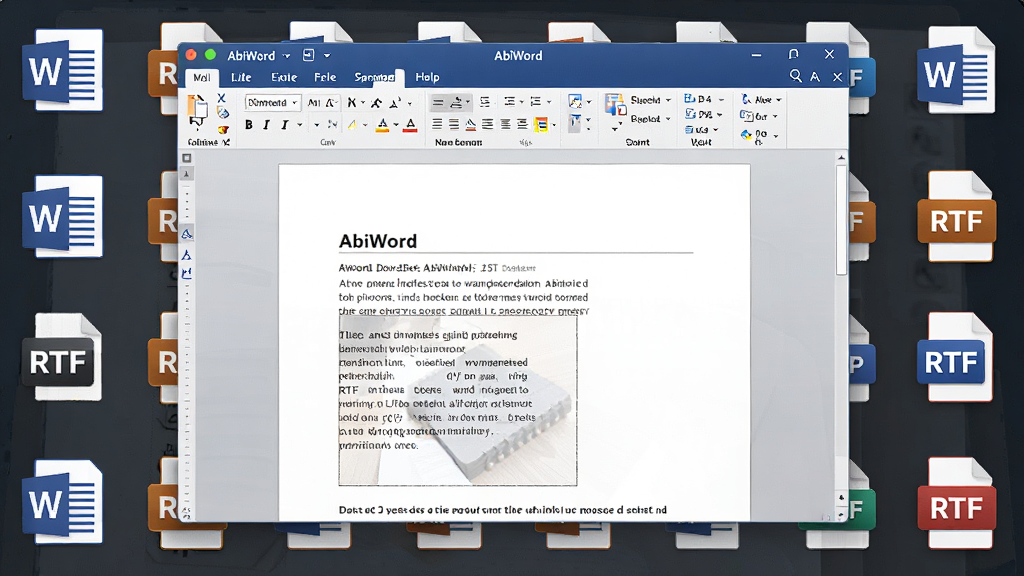The width and height of the screenshot is (1024, 576).
Task: Expand the Suedd dropdown
Action: (668, 100)
